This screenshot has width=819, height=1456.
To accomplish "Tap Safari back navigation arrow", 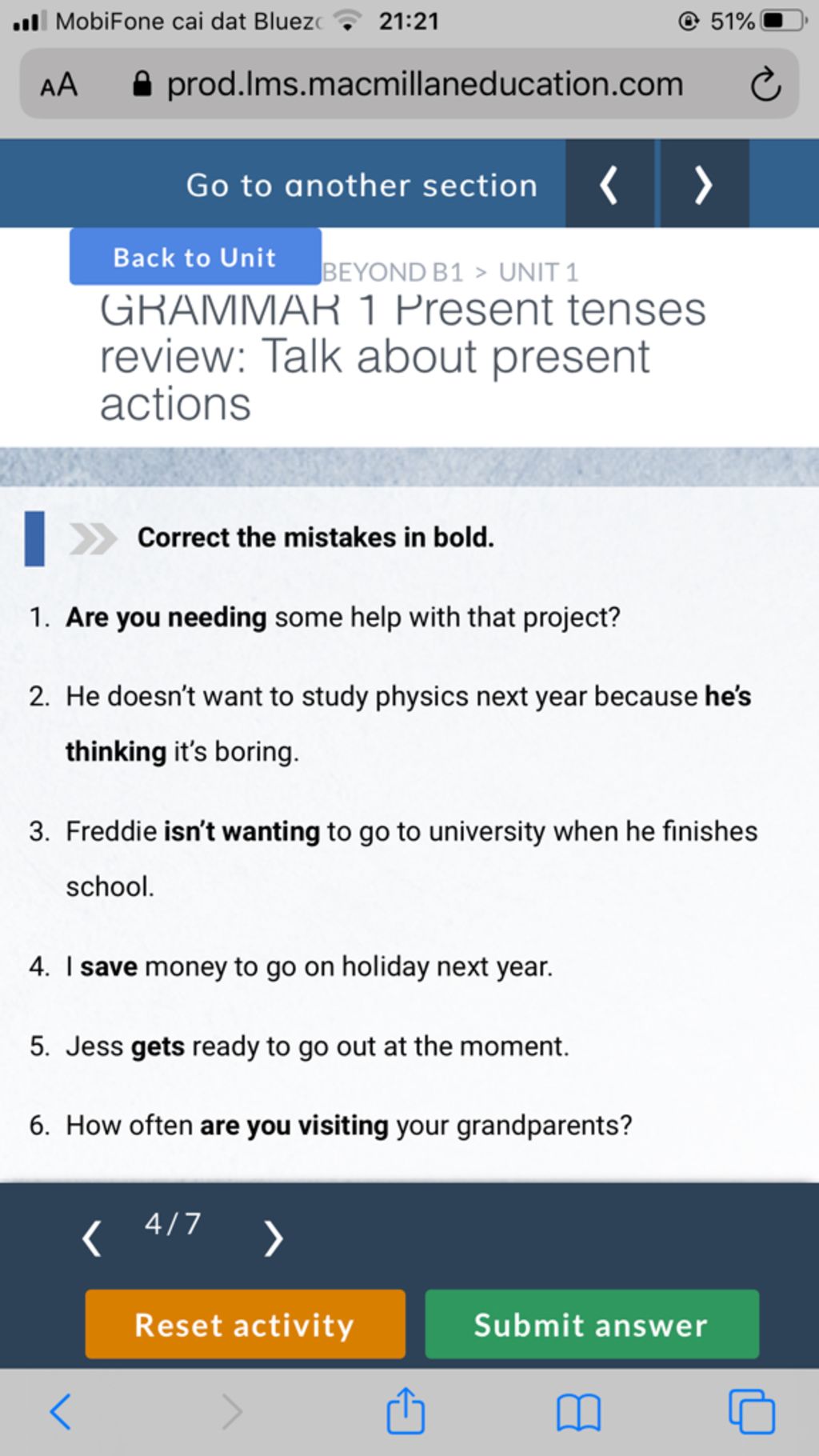I will [61, 1412].
